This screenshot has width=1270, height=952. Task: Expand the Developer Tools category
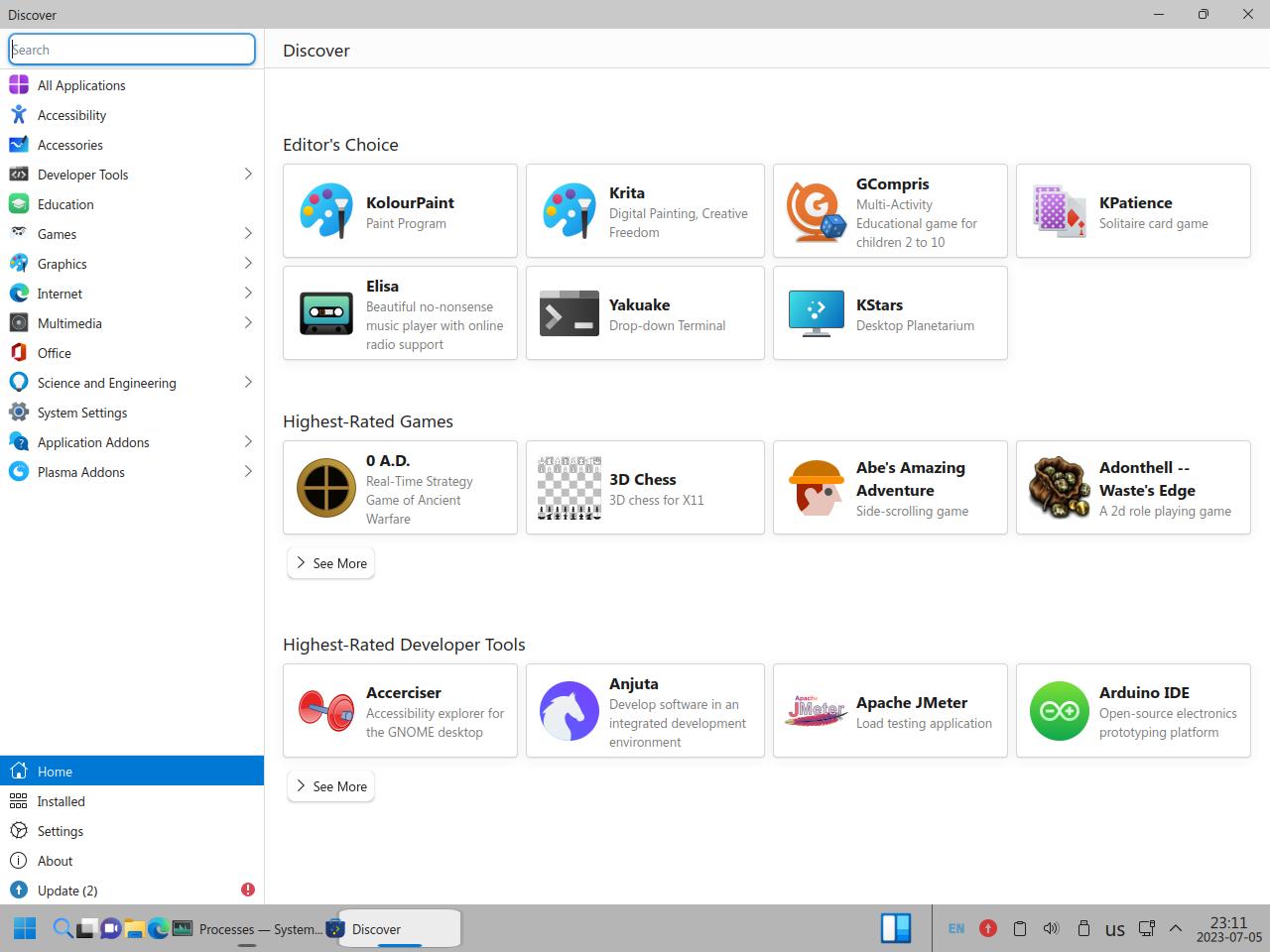point(248,175)
